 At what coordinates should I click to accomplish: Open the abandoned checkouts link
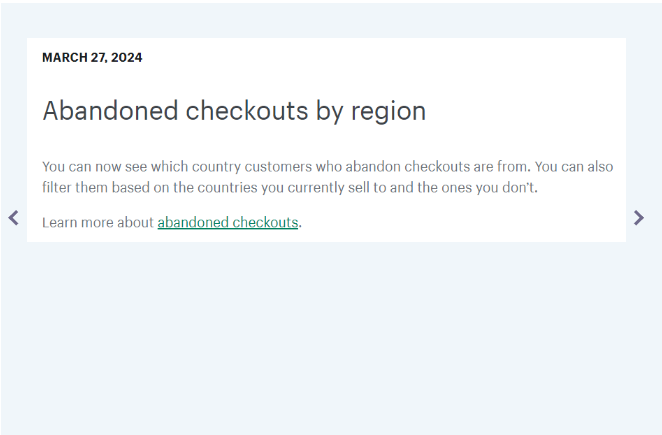(227, 222)
